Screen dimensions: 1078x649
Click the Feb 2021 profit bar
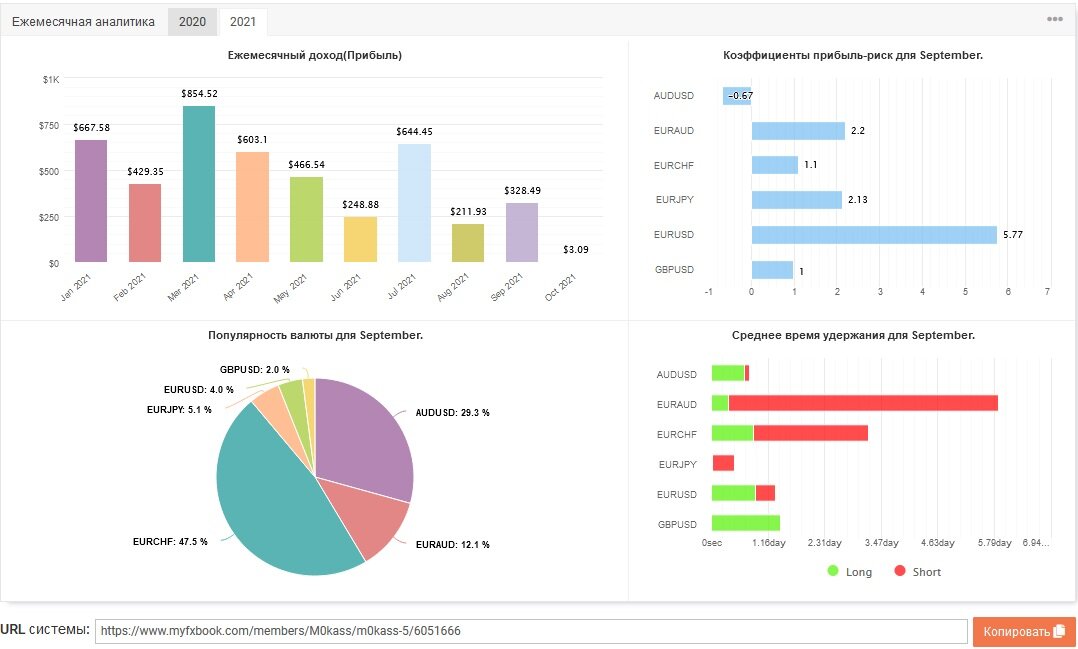pyautogui.click(x=145, y=223)
